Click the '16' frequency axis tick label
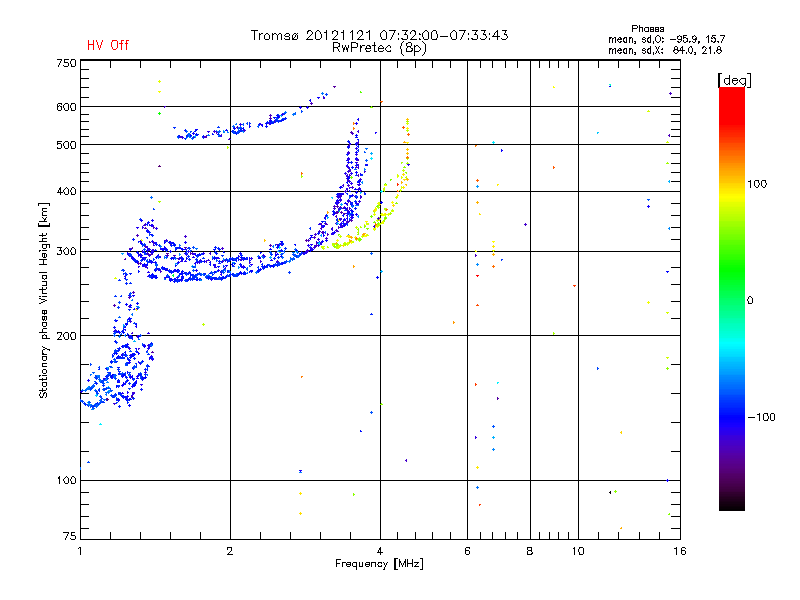Viewport: 800px width, 600px height. coord(680,551)
